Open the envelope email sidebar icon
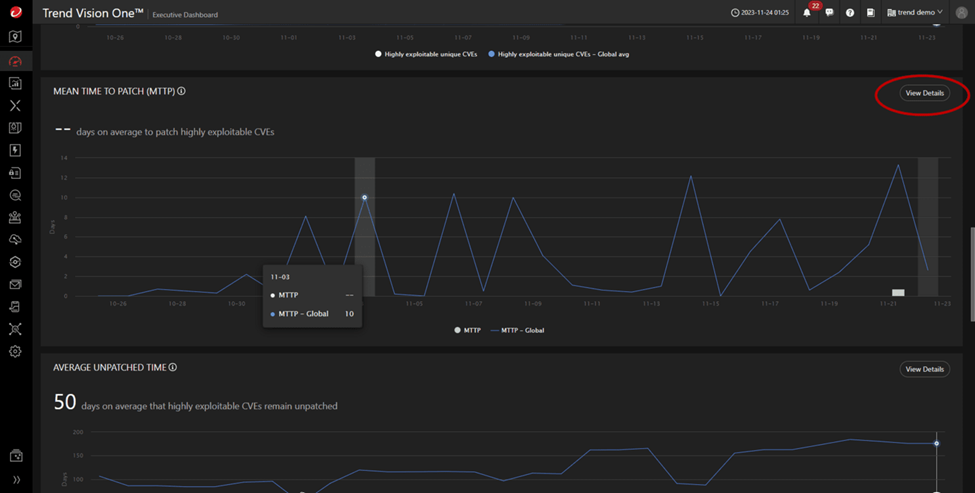 click(15, 285)
